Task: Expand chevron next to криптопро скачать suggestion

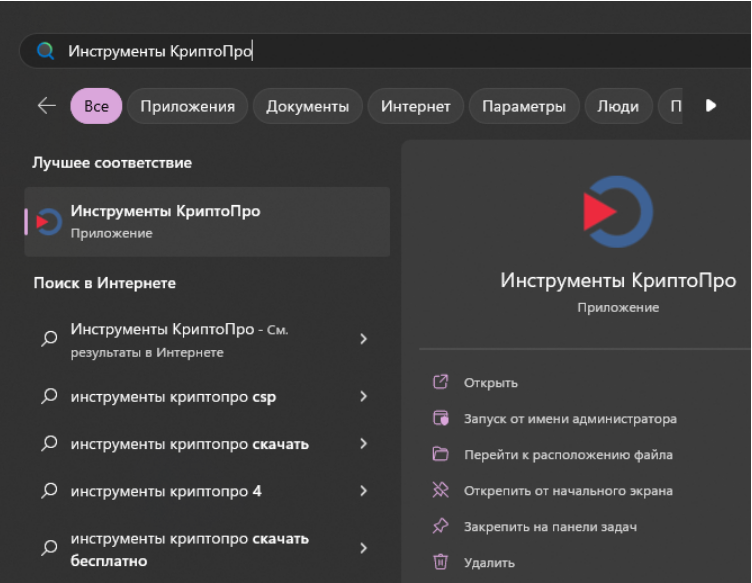Action: (364, 443)
